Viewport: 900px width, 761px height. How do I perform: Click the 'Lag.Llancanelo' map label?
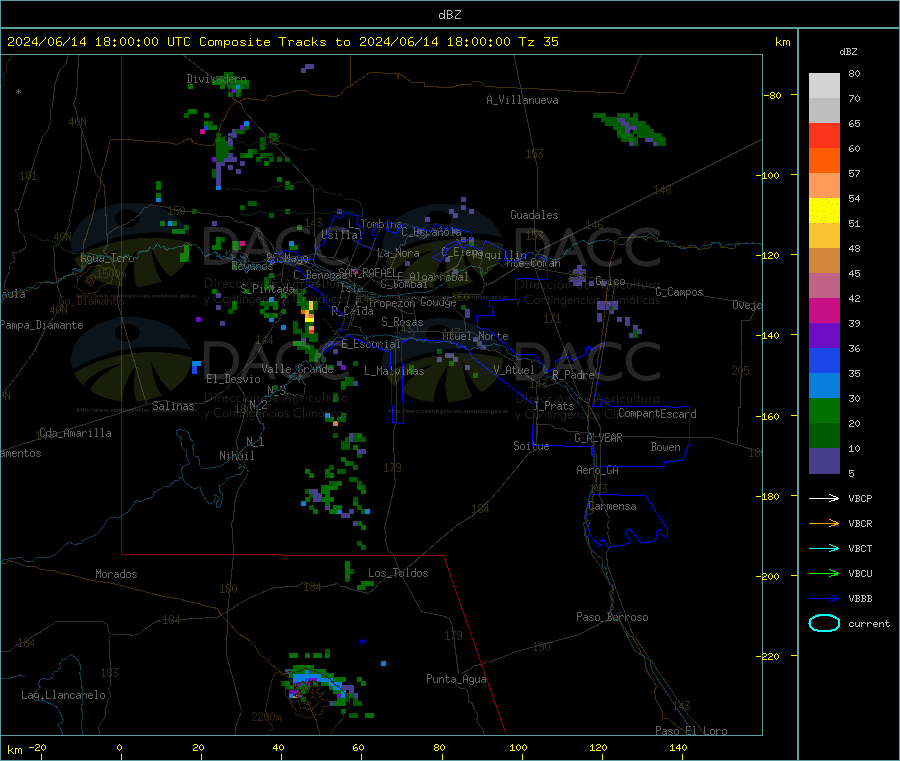tap(63, 695)
